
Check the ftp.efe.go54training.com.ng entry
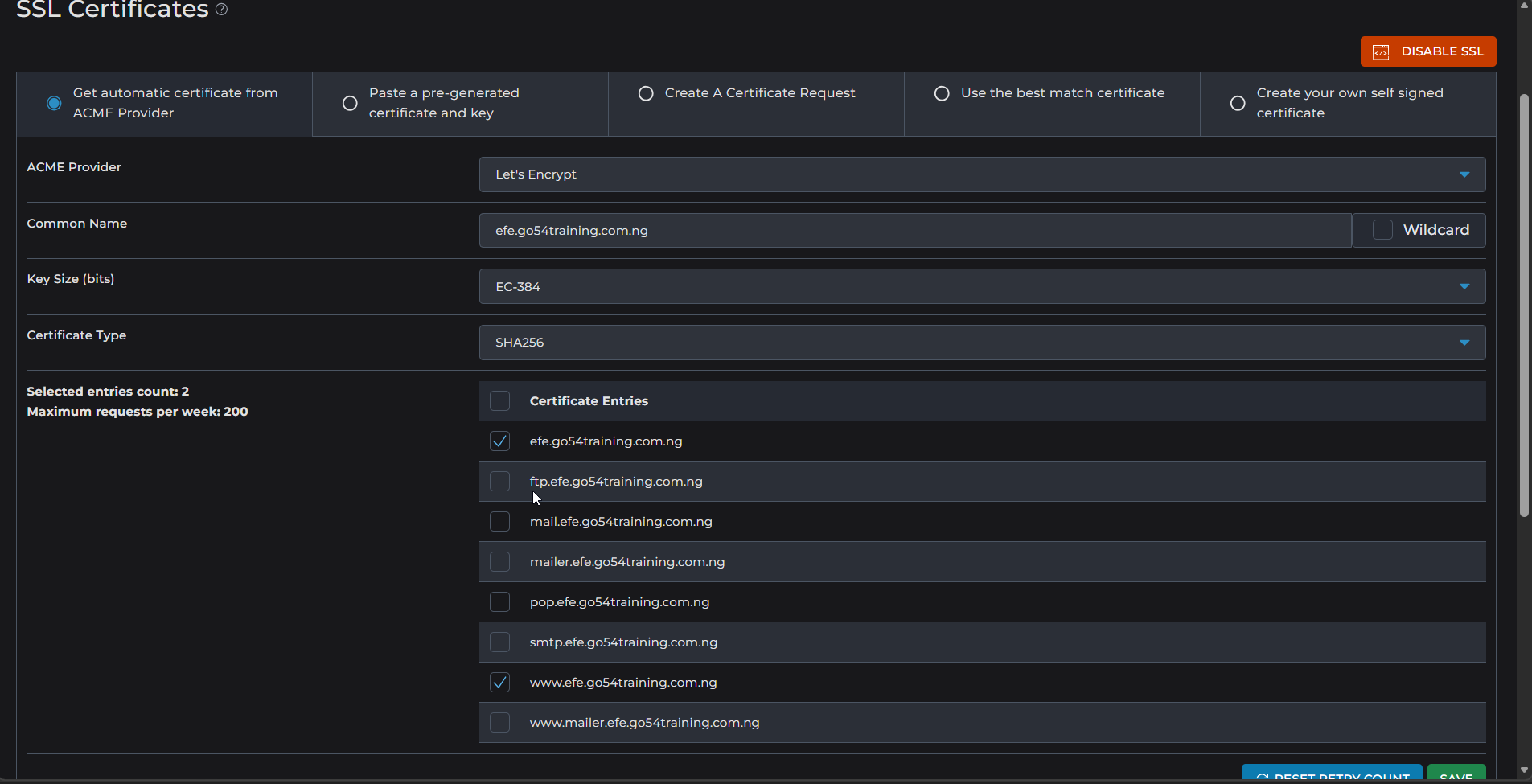[499, 482]
